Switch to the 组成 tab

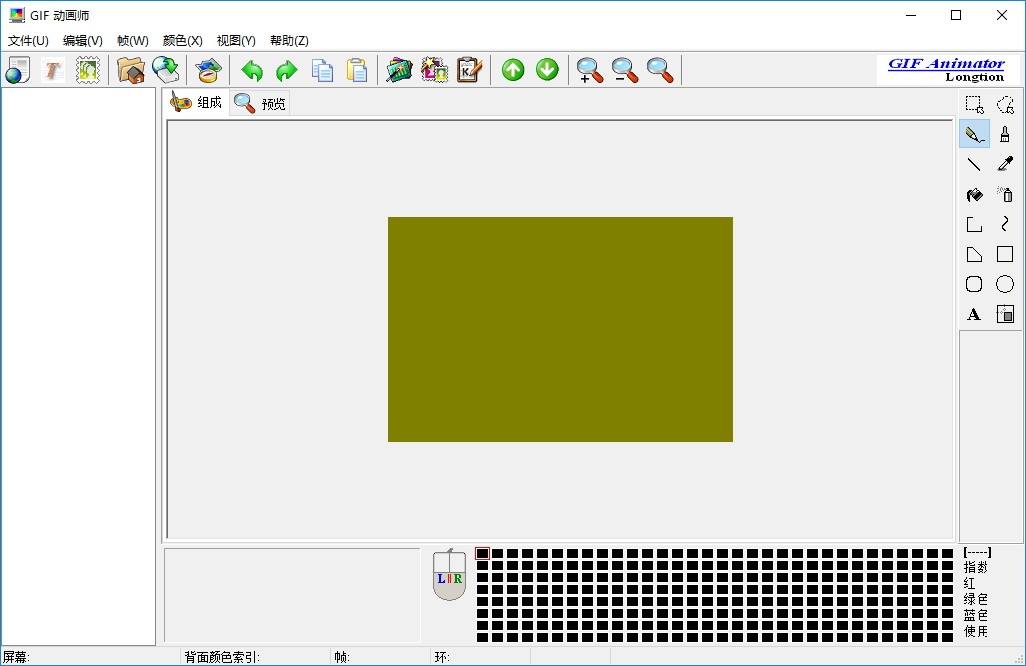[x=196, y=102]
